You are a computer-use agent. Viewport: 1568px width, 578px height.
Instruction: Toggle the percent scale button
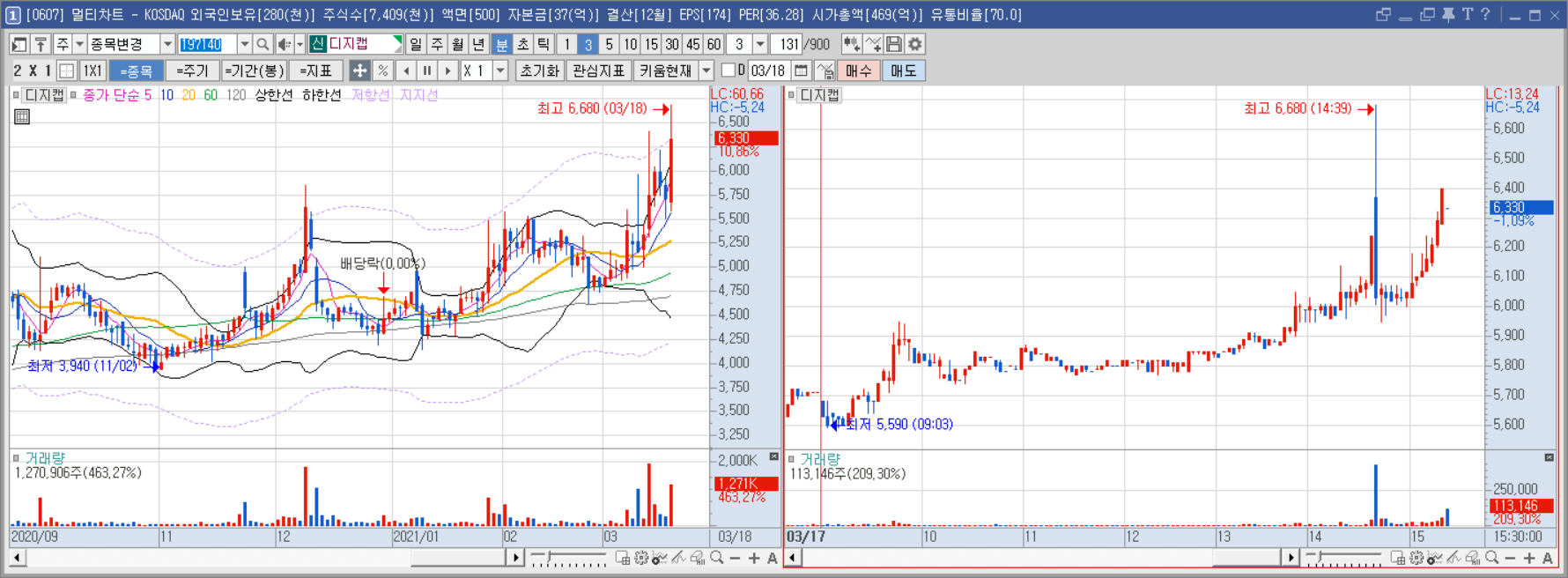point(382,70)
